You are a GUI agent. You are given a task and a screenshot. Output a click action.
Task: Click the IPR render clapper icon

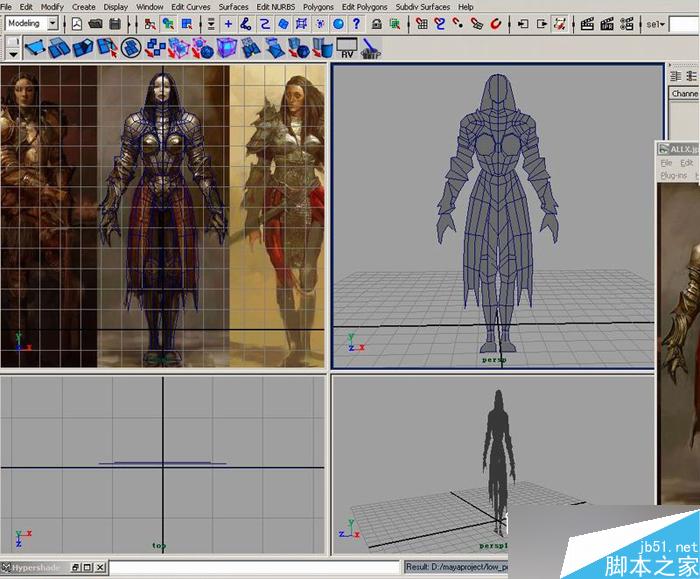[607, 24]
